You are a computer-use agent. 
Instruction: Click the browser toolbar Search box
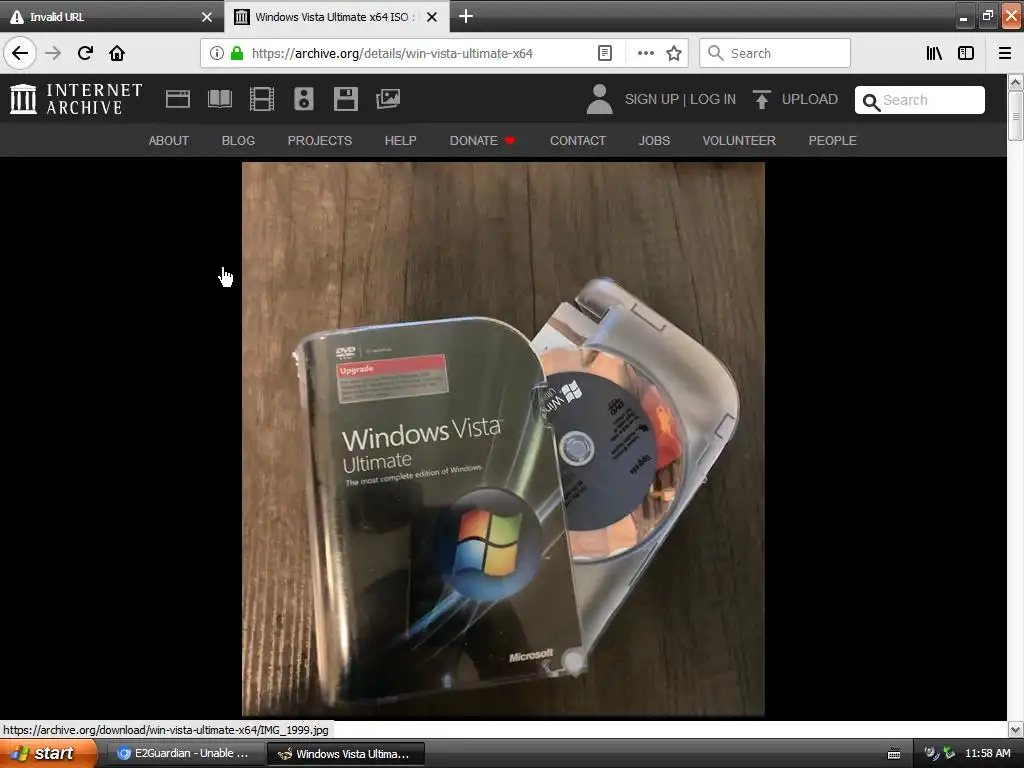(x=775, y=53)
